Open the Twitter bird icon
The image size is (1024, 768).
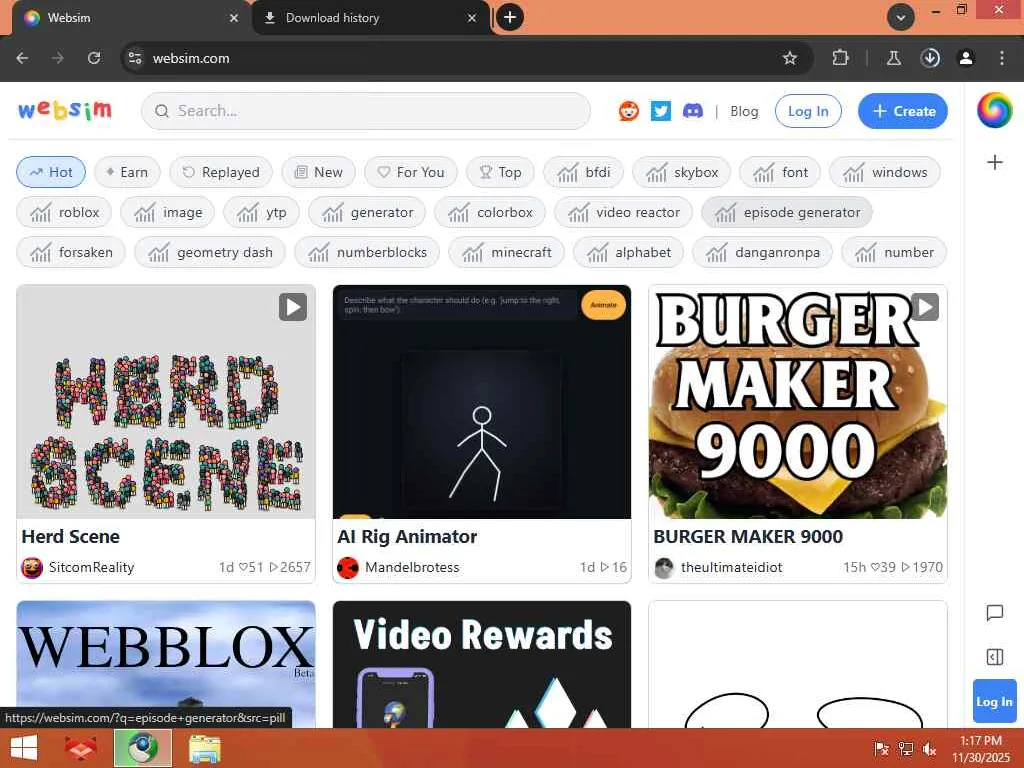[660, 111]
